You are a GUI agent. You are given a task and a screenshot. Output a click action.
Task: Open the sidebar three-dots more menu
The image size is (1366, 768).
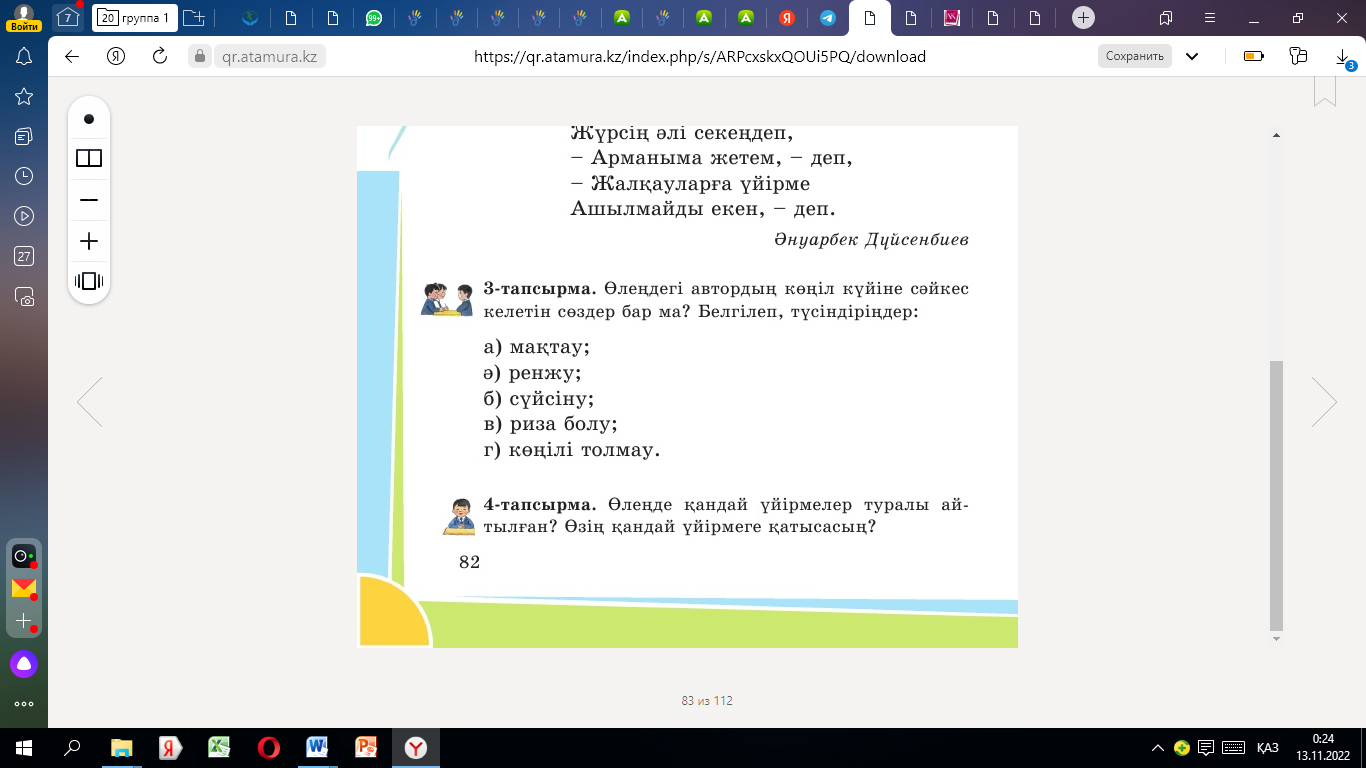coord(24,704)
